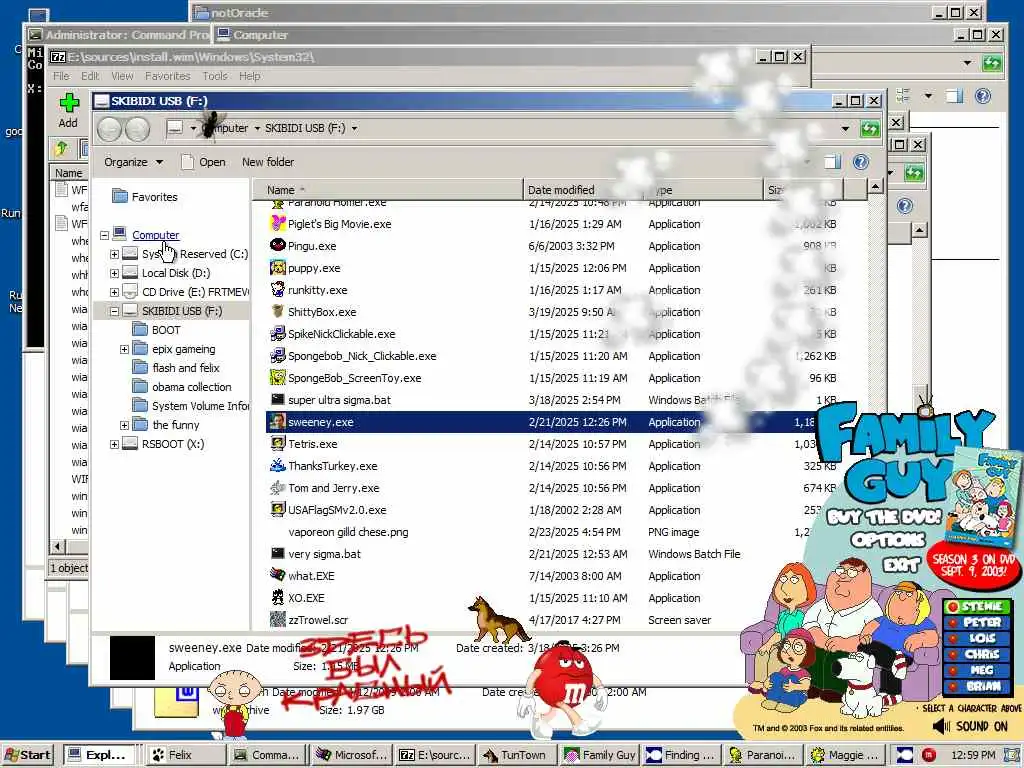Click the green refresh button in SKIBIDI USB address bar
1024x768 pixels.
869,129
